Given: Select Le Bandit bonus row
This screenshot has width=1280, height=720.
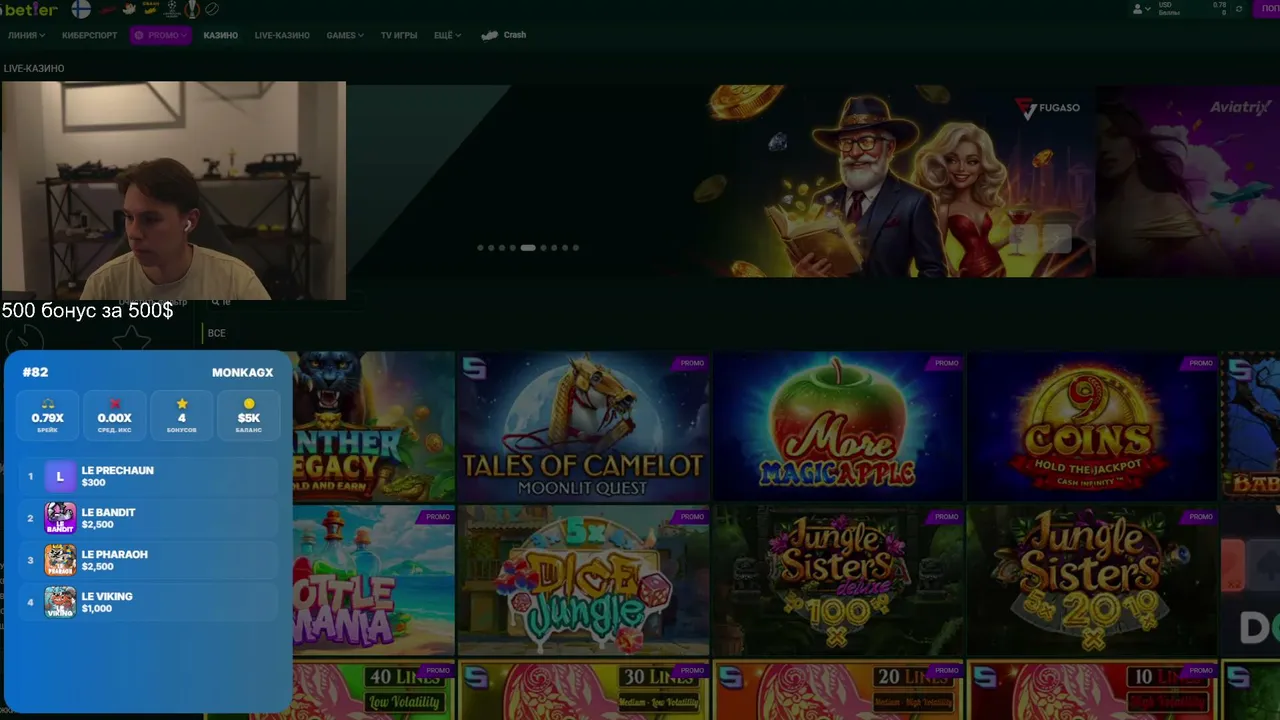Looking at the screenshot, I should (x=149, y=518).
